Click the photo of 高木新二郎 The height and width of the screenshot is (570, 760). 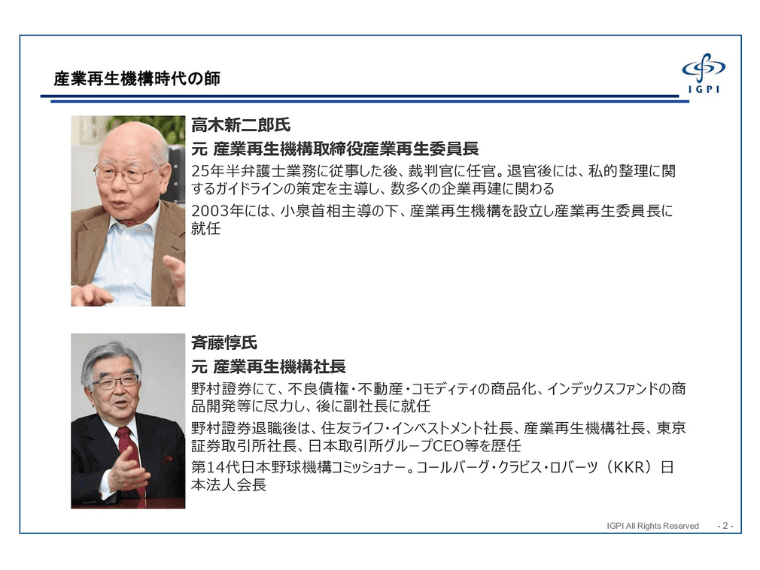(127, 211)
